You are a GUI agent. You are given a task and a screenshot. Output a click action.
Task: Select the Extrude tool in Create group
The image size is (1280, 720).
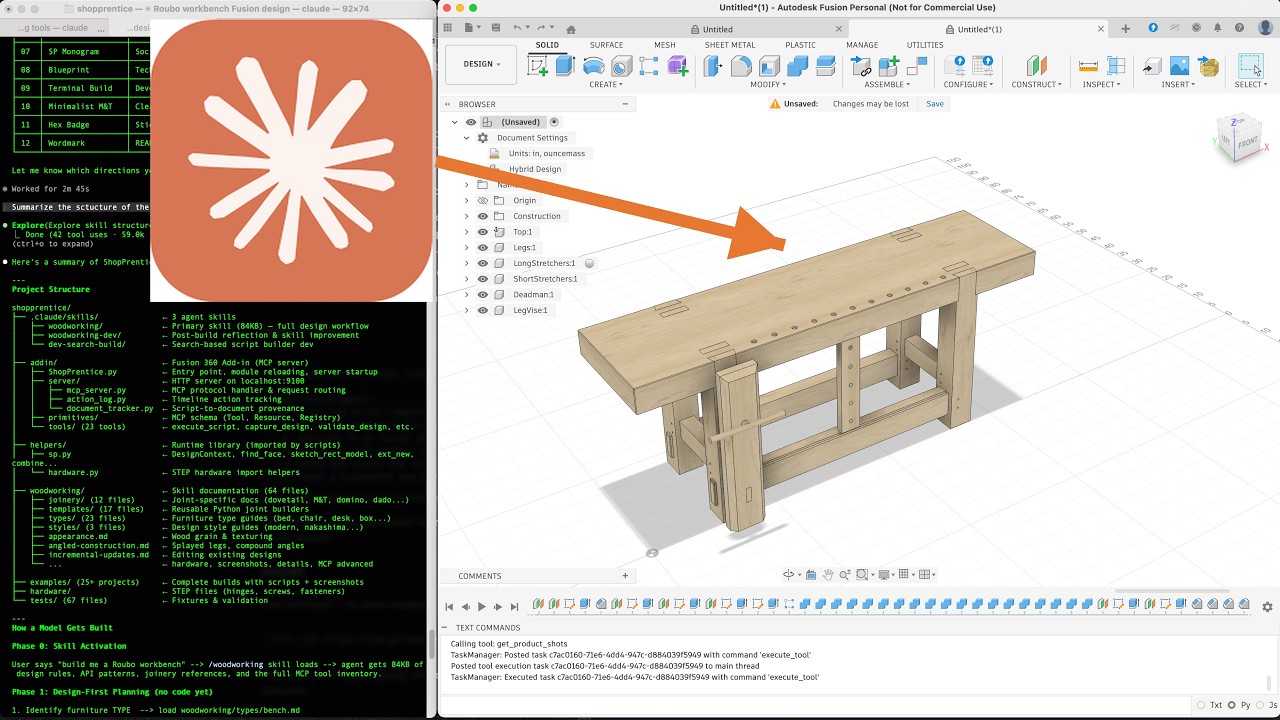pos(565,66)
